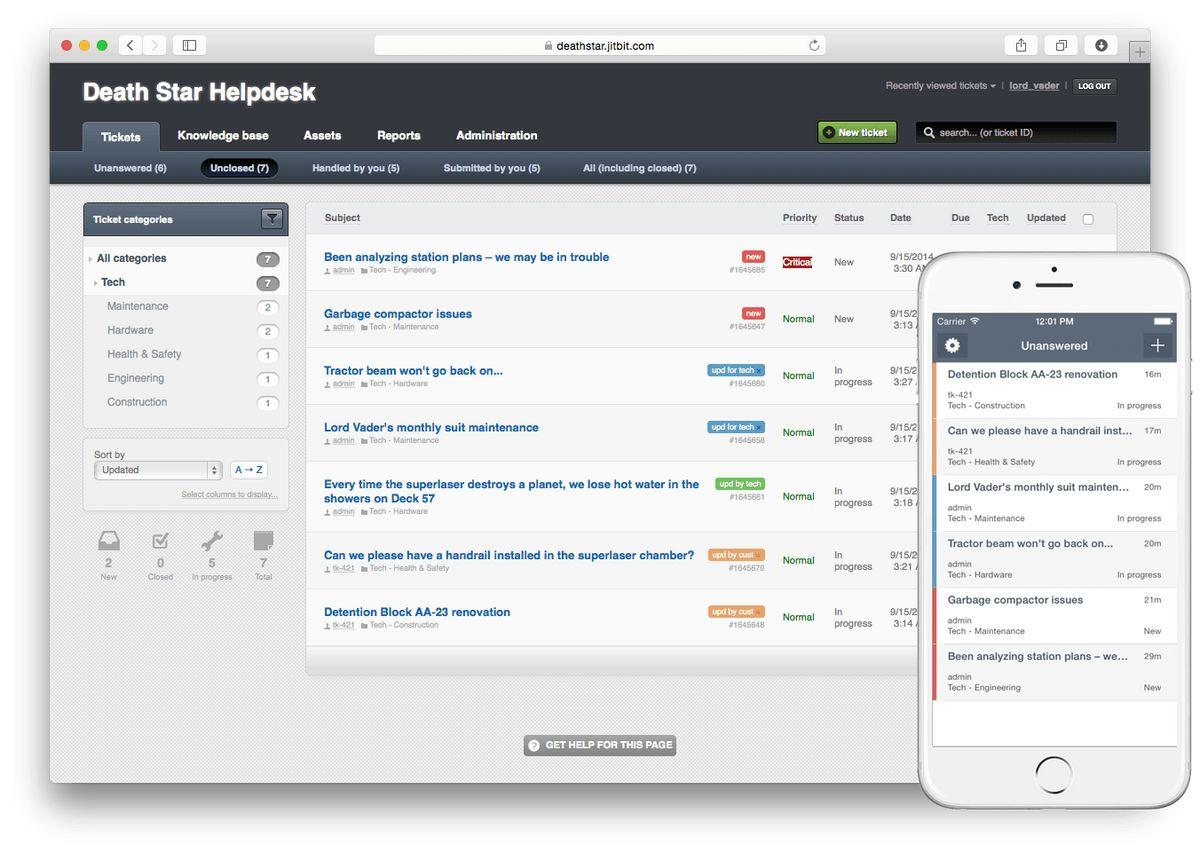
Task: Open the Garbage compactor issues ticket
Action: coord(398,314)
